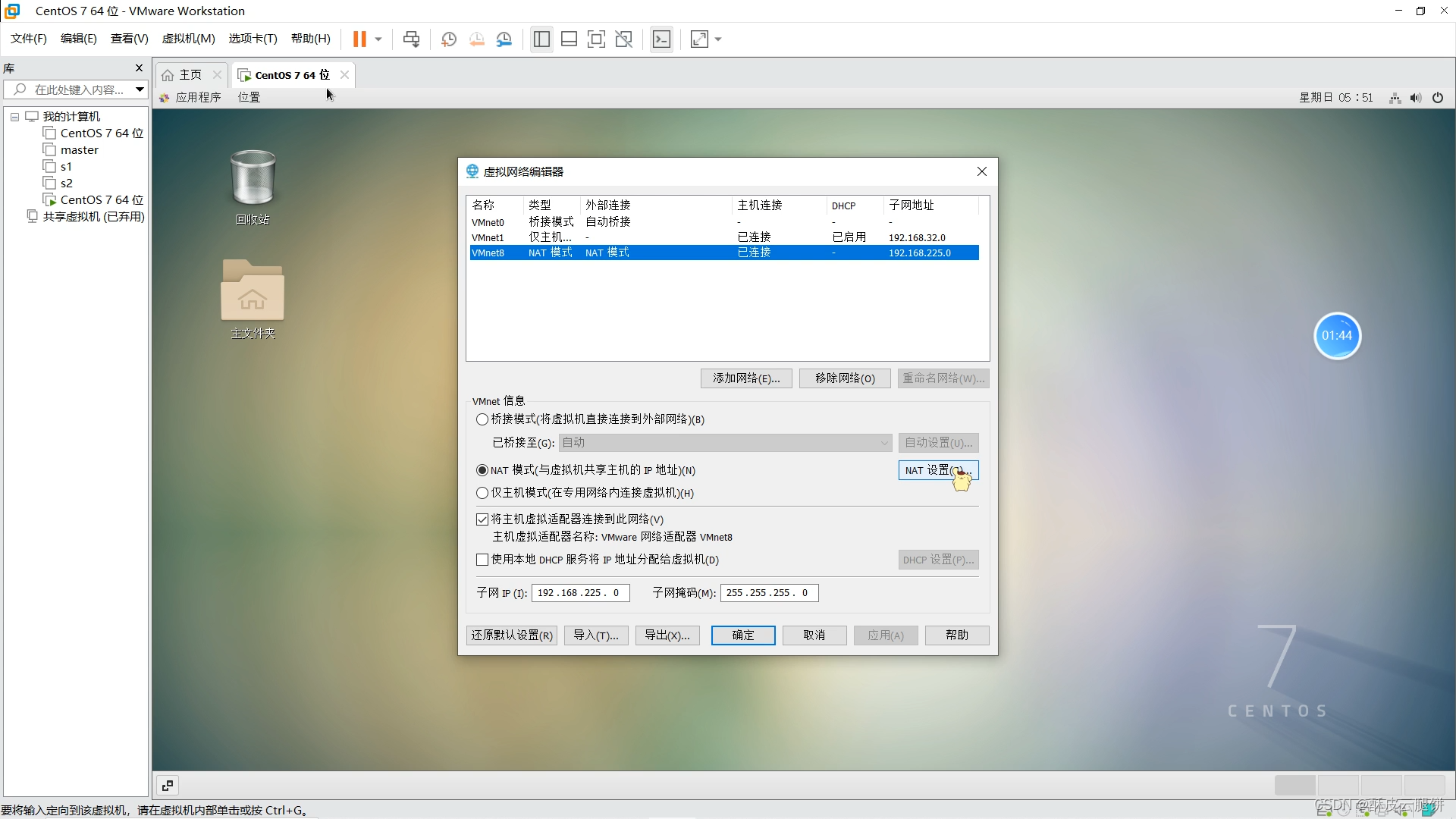Screen dimensions: 1456x819
Task: Revert to the previous snapshot
Action: (477, 39)
